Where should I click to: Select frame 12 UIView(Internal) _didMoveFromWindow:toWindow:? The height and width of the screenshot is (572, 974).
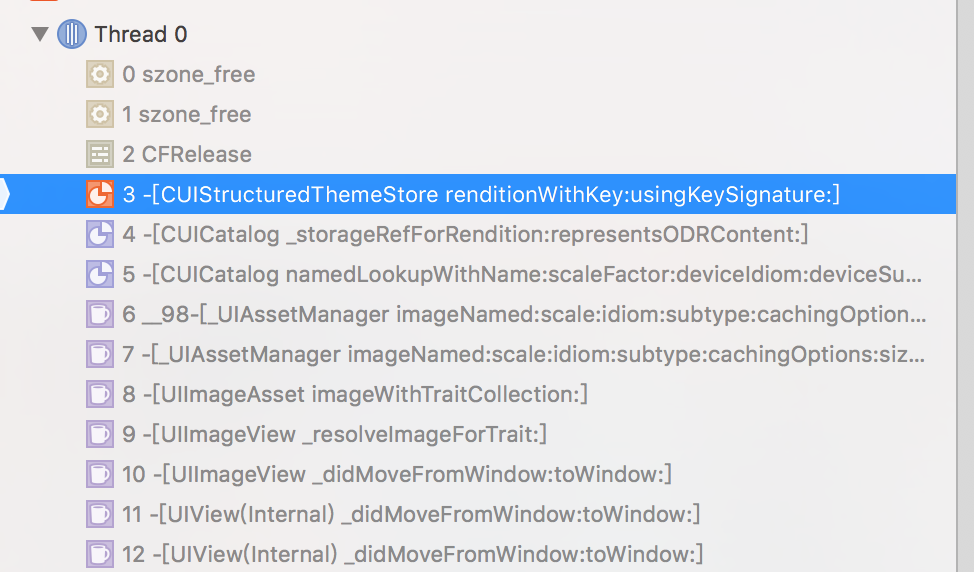coord(478,553)
